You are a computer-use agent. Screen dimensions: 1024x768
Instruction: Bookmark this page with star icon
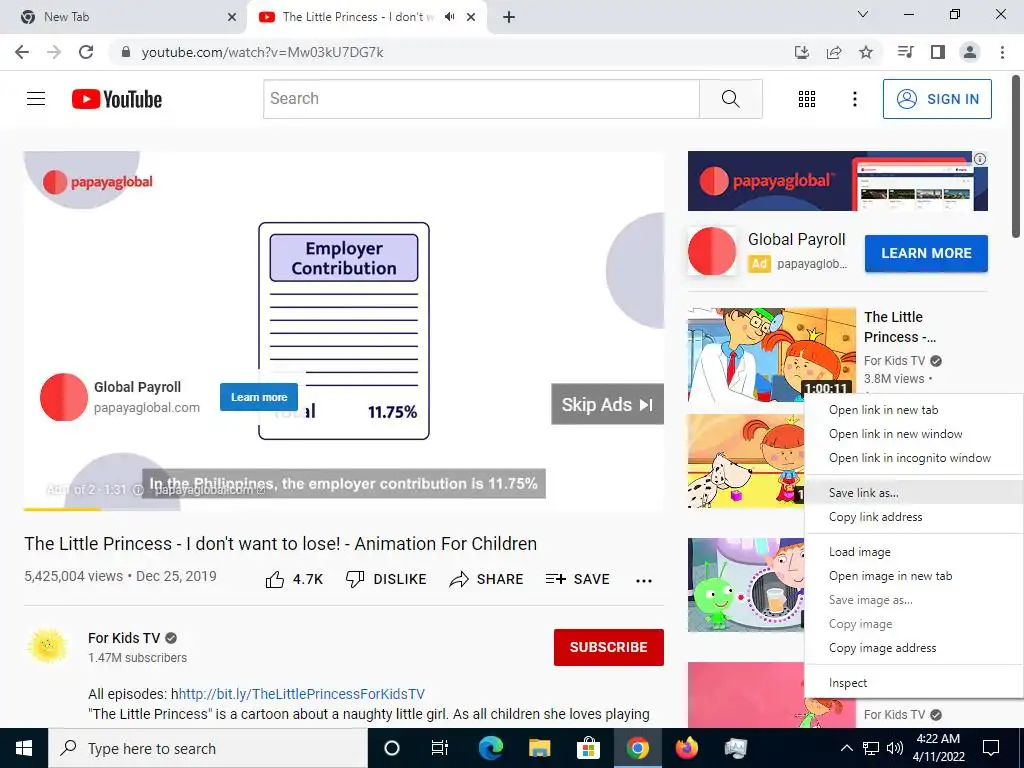click(865, 52)
